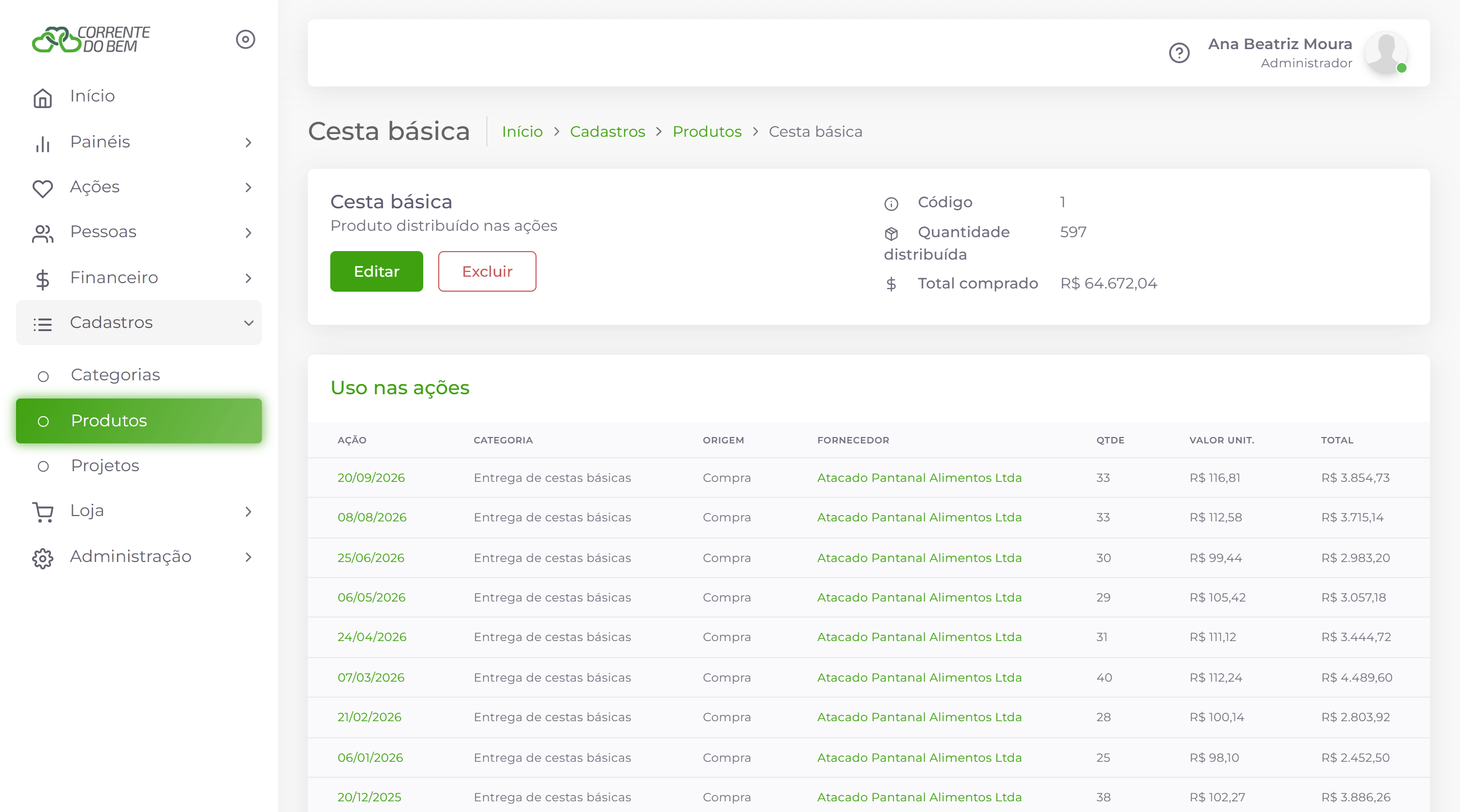Click the Painéis bar chart icon
The image size is (1460, 812).
click(43, 143)
